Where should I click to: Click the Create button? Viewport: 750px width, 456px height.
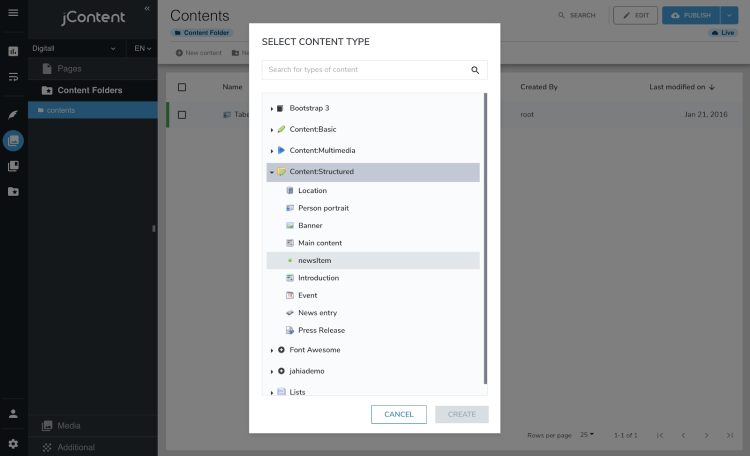point(462,414)
